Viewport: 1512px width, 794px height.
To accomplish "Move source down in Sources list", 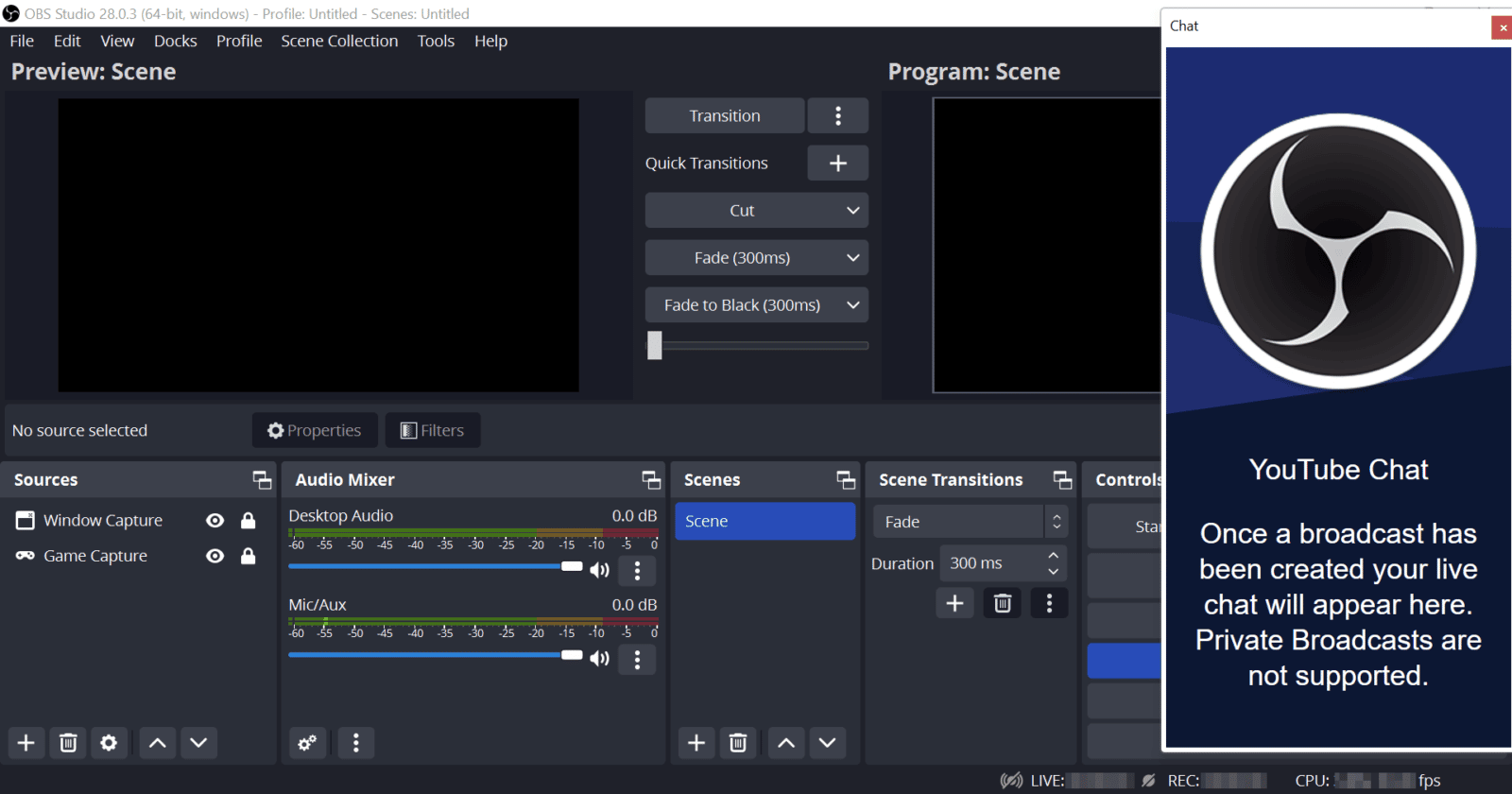I will [x=198, y=743].
